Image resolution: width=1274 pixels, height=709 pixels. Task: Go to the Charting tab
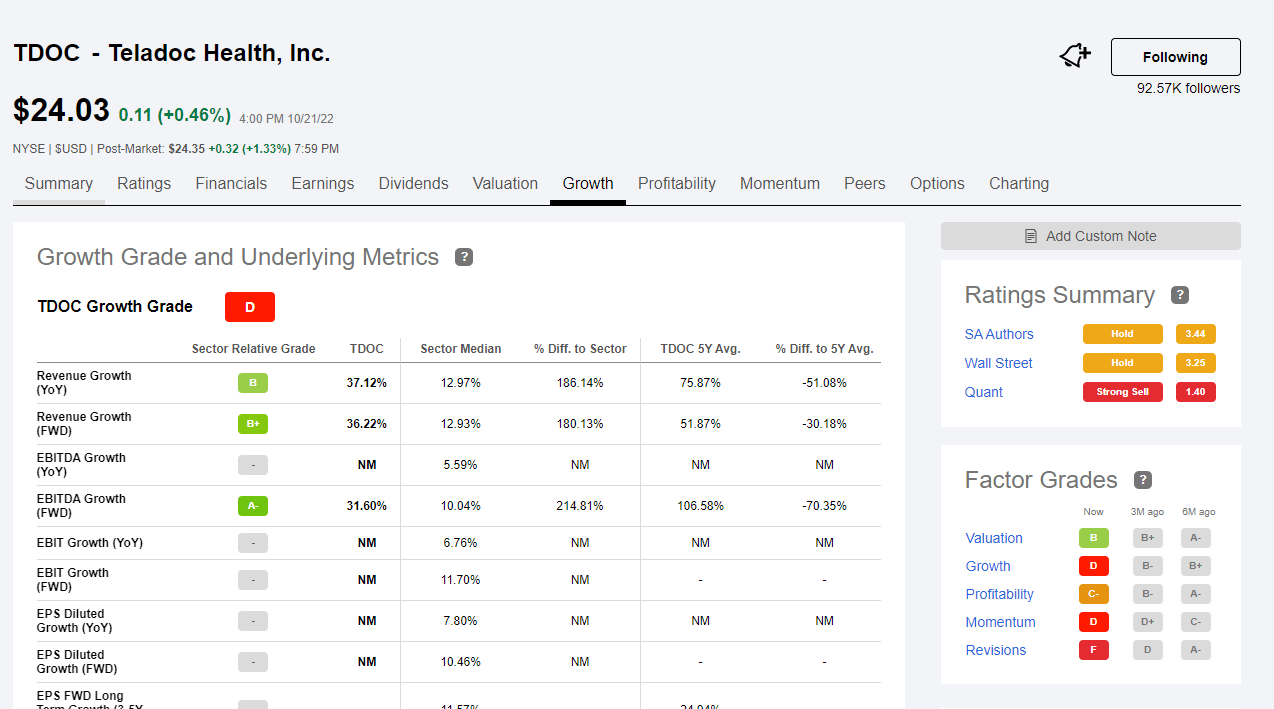pos(1019,184)
